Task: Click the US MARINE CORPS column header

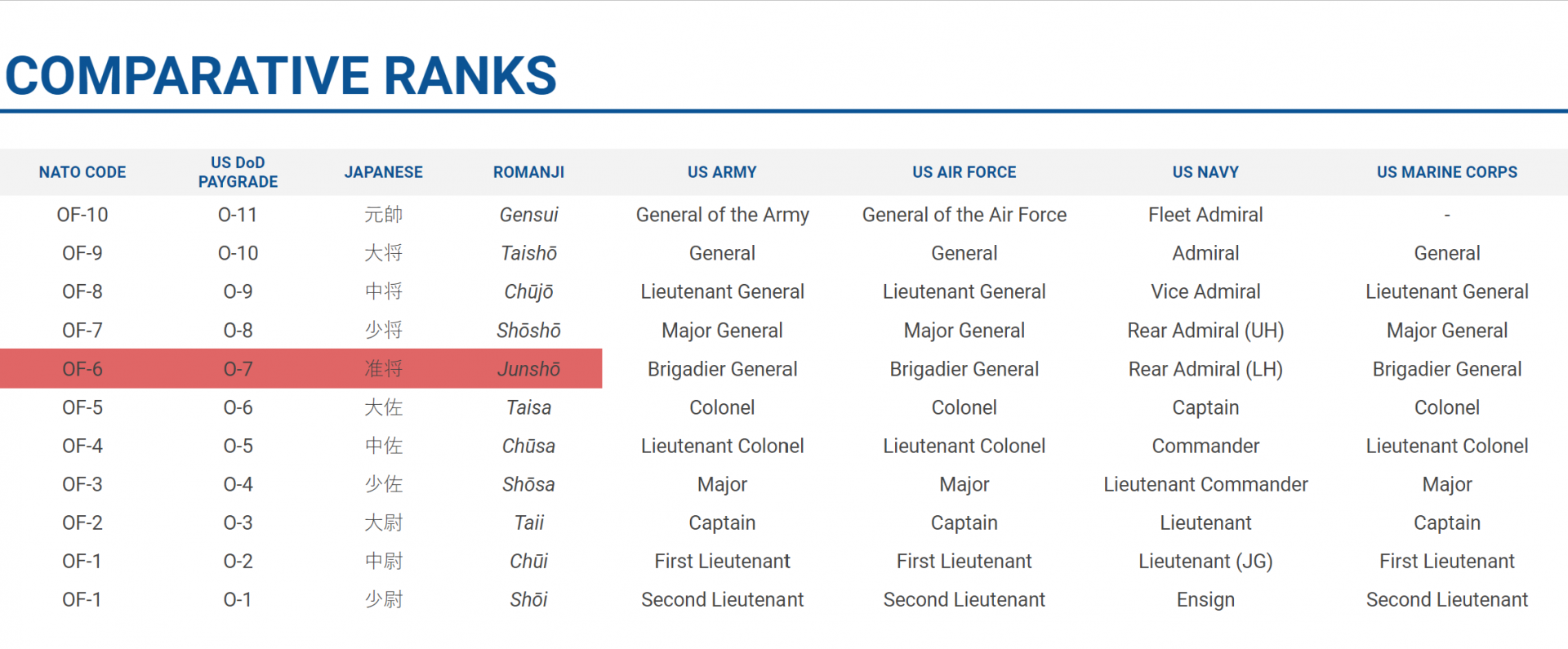Action: tap(1446, 172)
